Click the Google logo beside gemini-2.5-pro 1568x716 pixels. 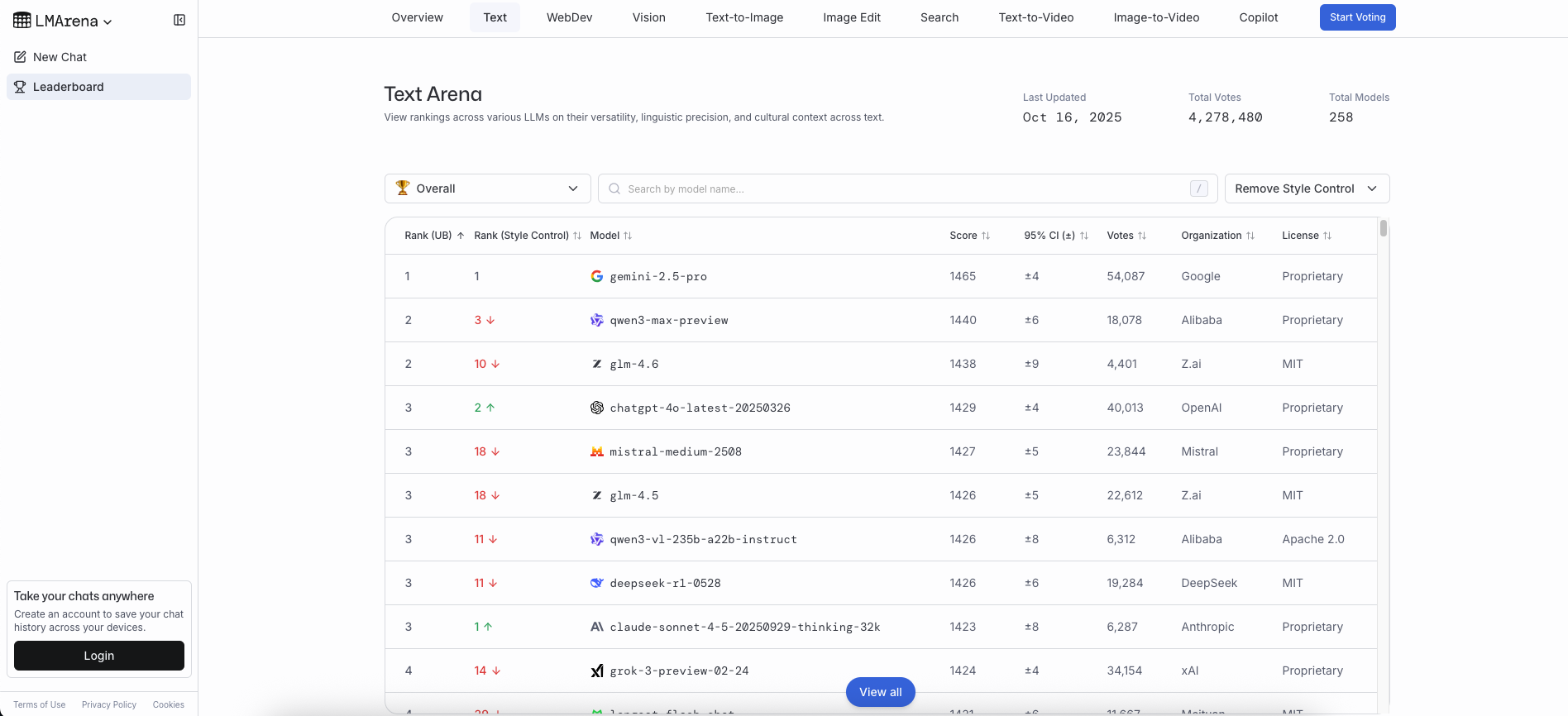click(596, 276)
